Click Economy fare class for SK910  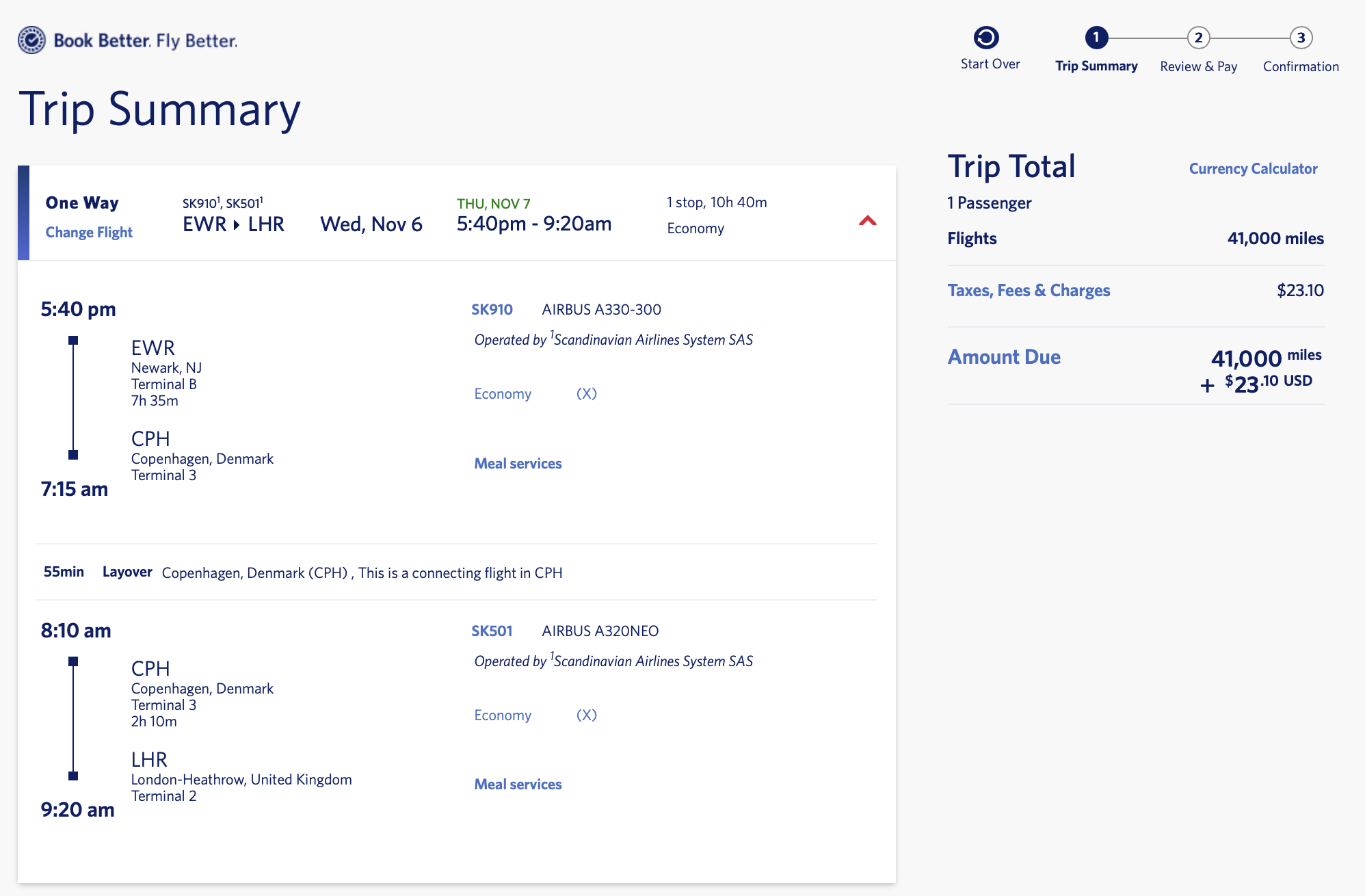(503, 394)
